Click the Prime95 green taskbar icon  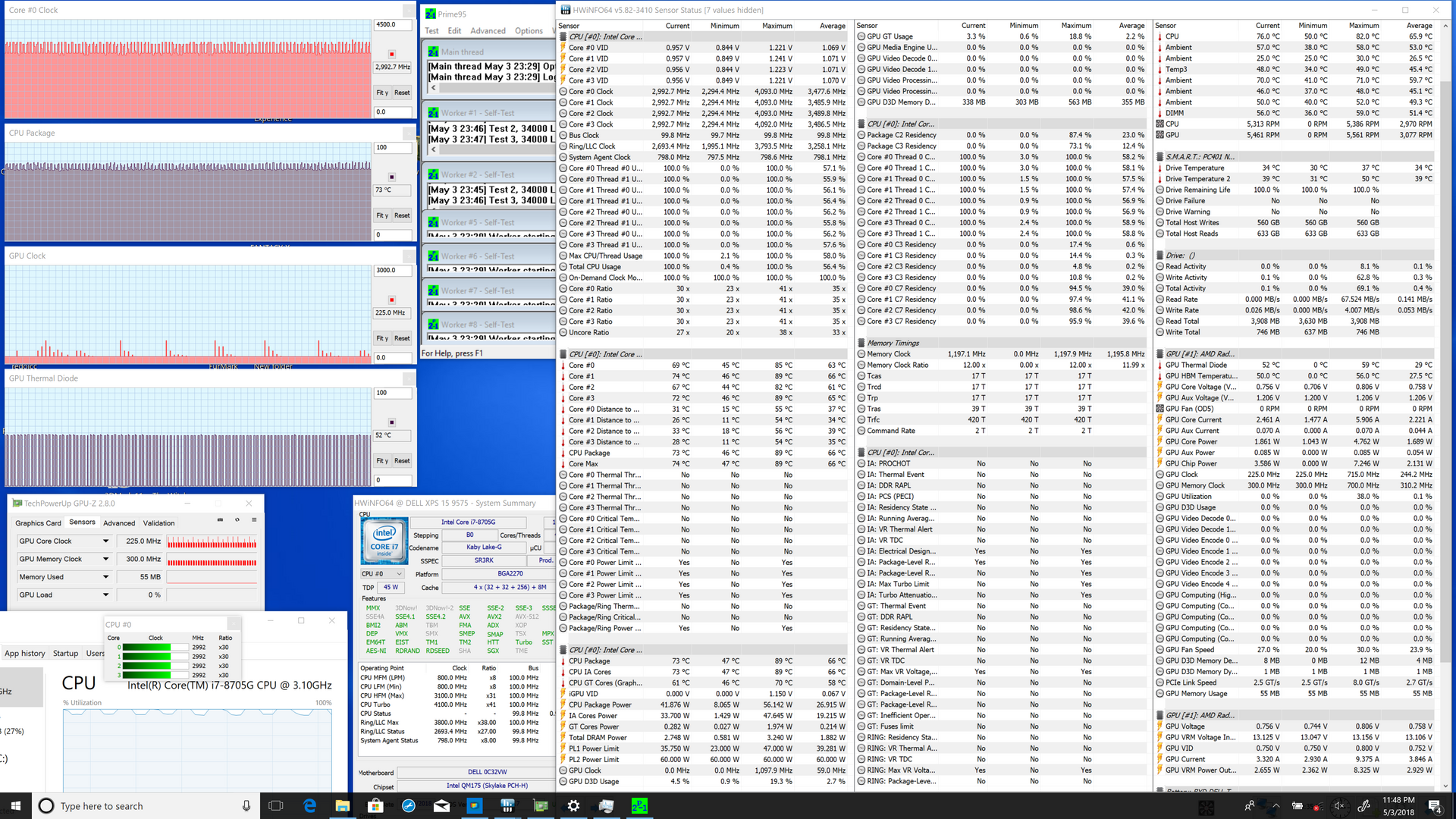tap(639, 806)
